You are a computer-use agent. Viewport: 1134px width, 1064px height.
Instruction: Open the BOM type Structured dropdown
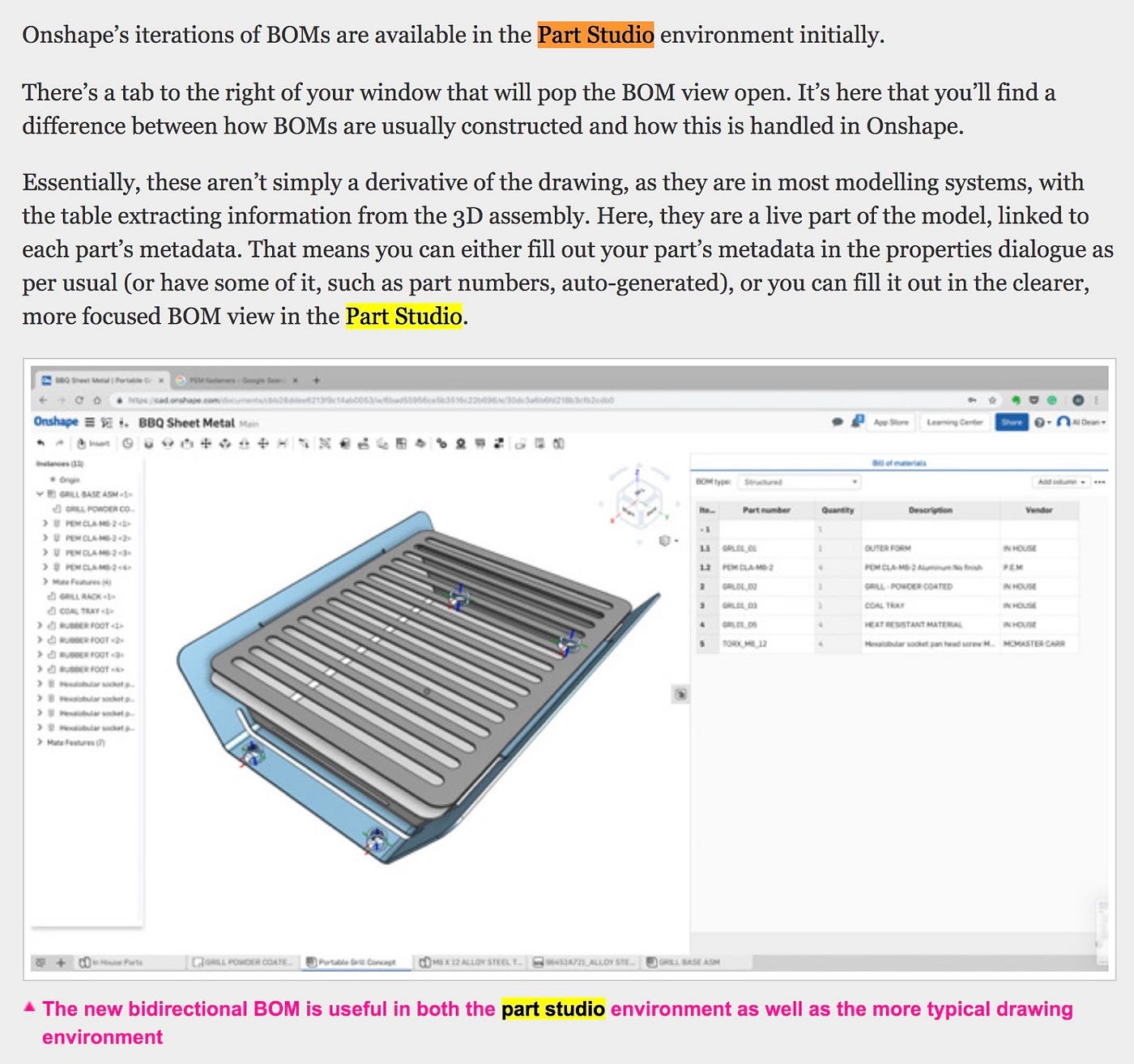798,482
